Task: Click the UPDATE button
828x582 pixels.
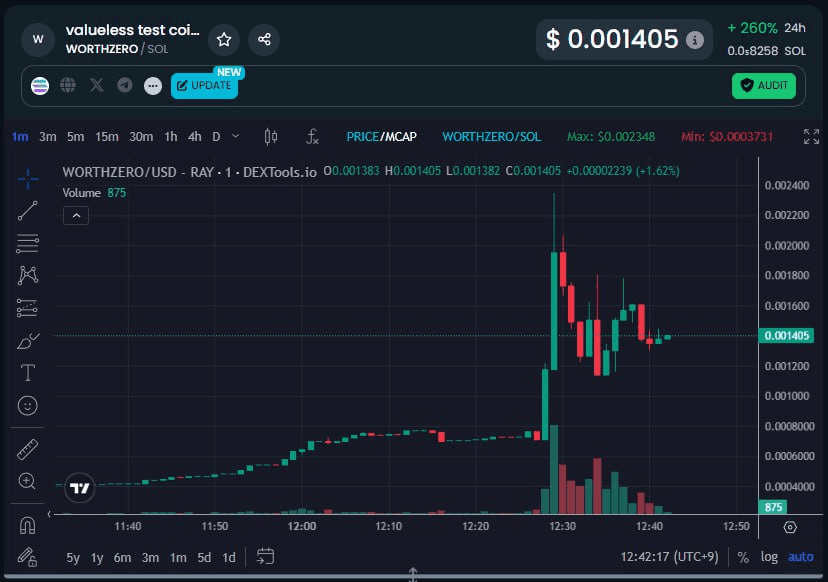Action: [204, 86]
